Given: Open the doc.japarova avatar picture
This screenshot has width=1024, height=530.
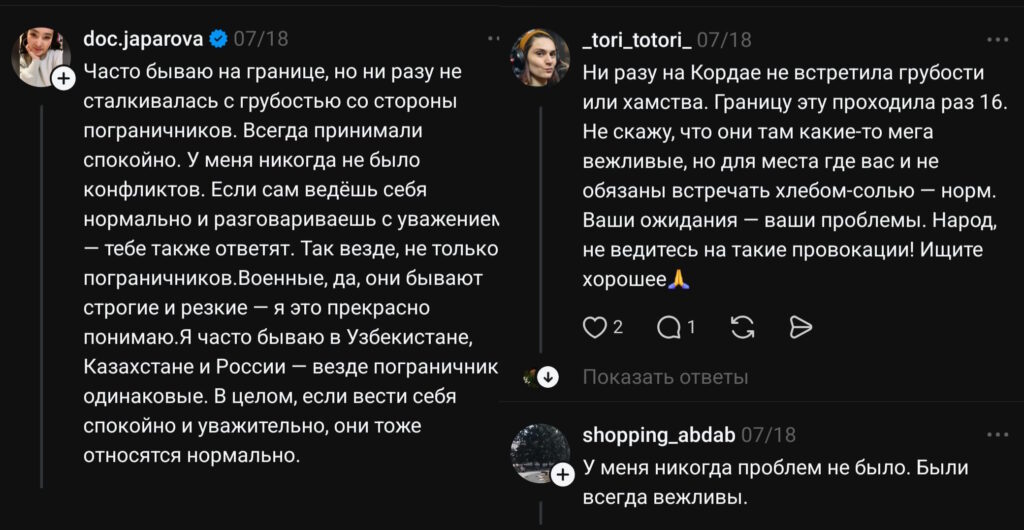Looking at the screenshot, I should pyautogui.click(x=40, y=57).
